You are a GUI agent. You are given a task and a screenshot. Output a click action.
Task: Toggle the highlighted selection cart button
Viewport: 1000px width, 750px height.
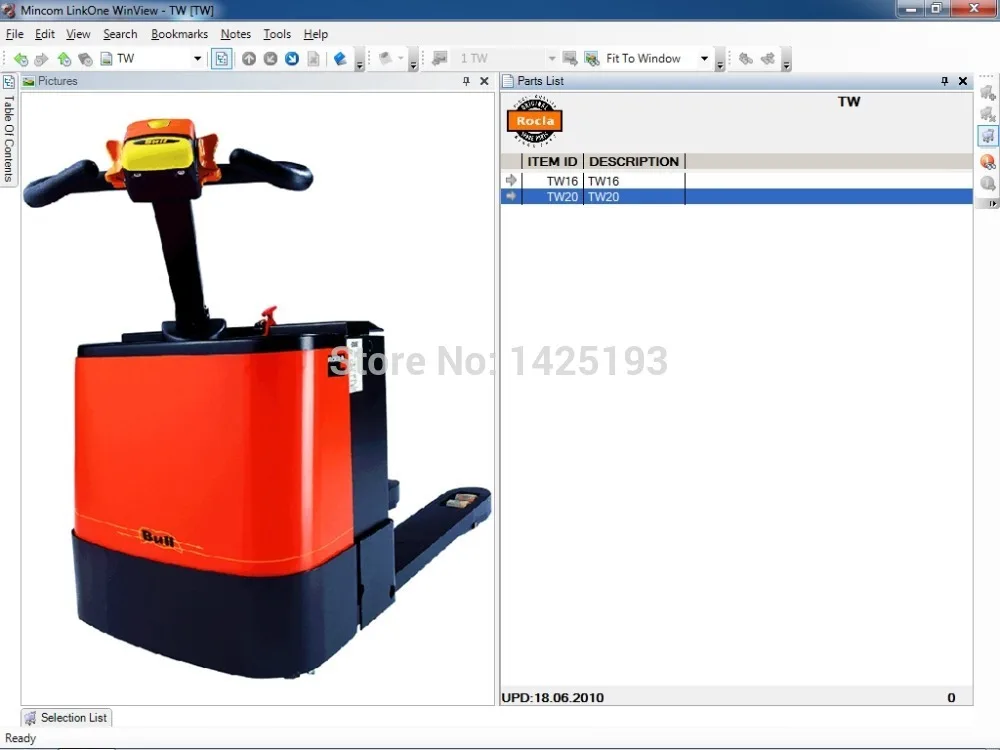(x=988, y=136)
